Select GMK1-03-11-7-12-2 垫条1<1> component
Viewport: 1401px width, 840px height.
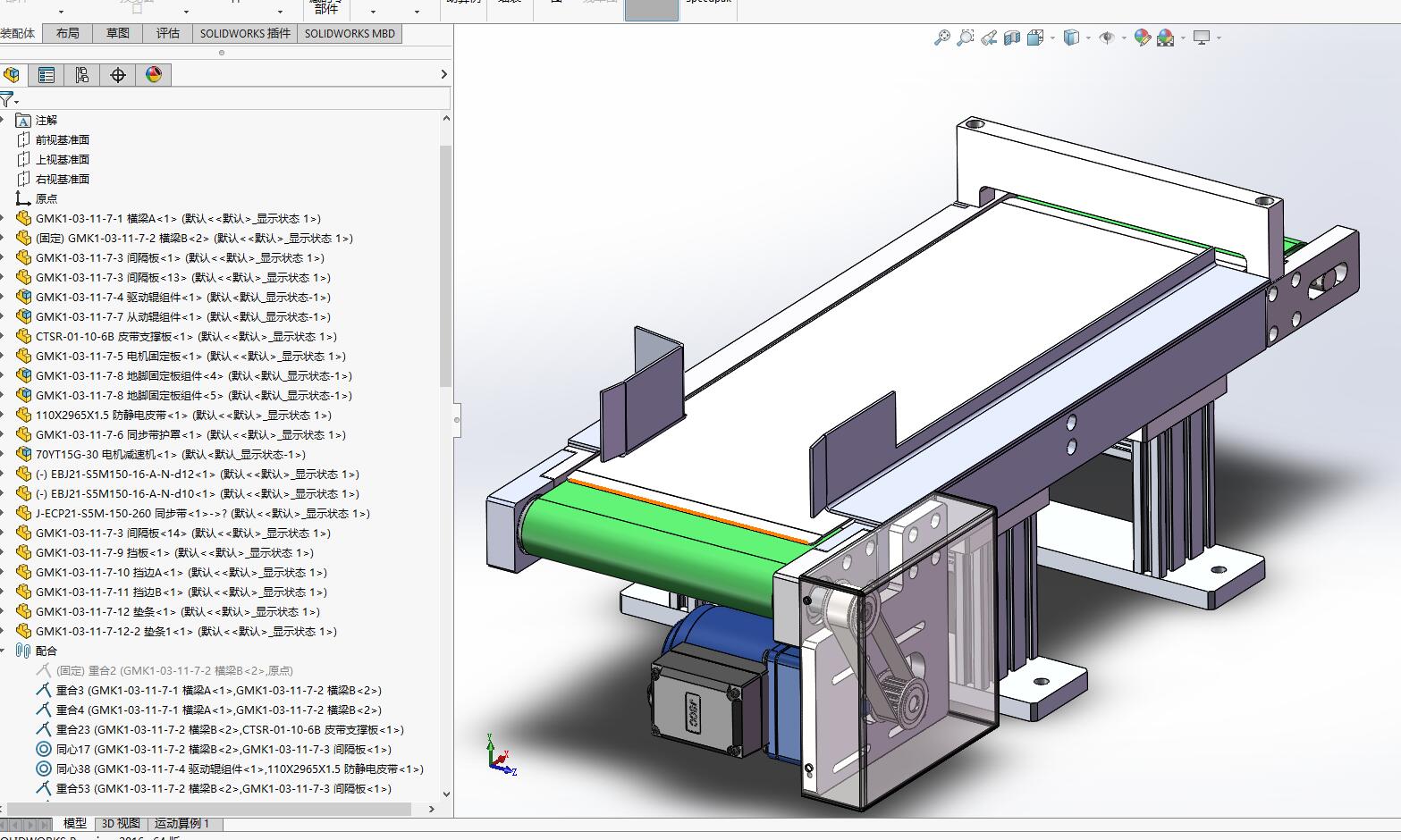point(186,631)
